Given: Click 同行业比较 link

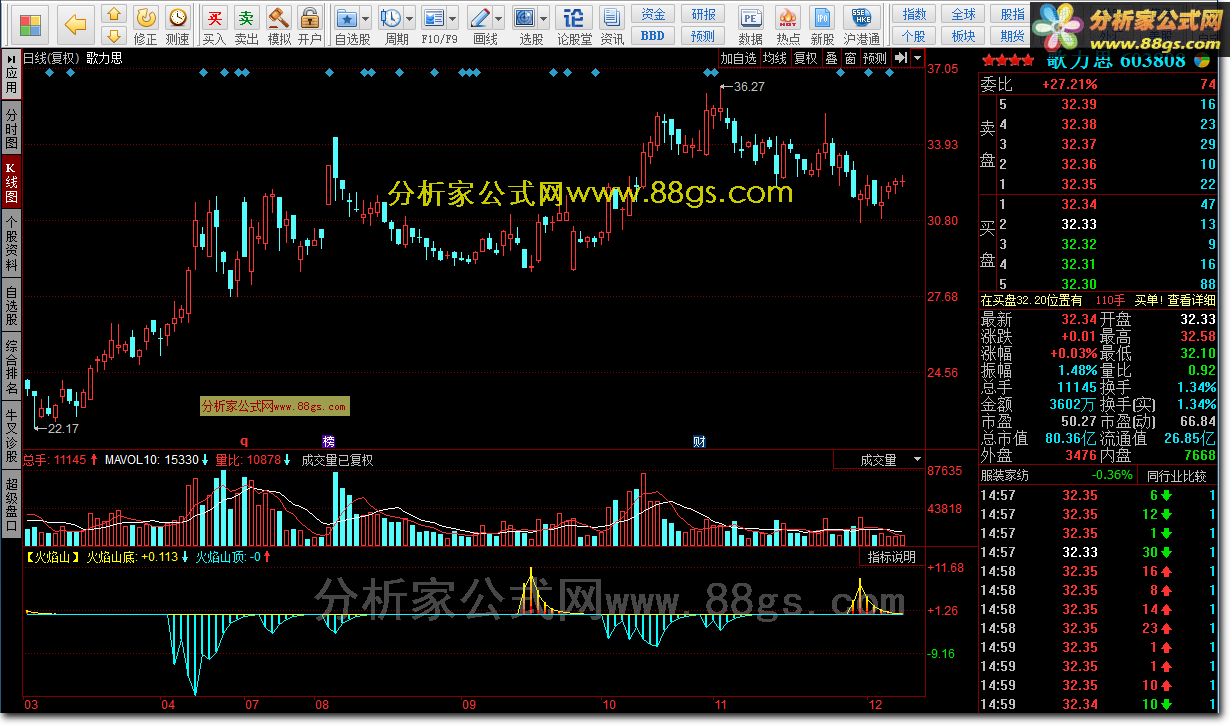Looking at the screenshot, I should click(1178, 475).
